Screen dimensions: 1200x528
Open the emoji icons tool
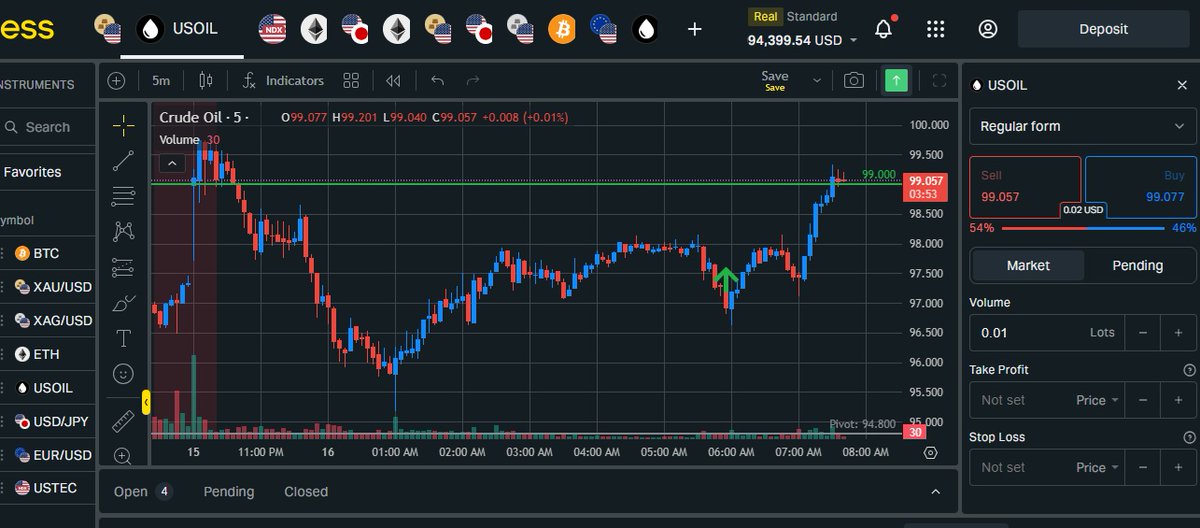123,373
